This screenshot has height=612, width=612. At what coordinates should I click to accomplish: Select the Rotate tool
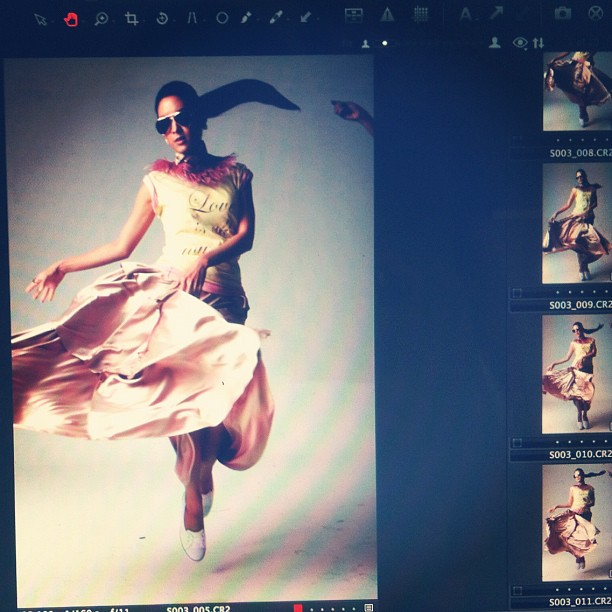pyautogui.click(x=162, y=18)
